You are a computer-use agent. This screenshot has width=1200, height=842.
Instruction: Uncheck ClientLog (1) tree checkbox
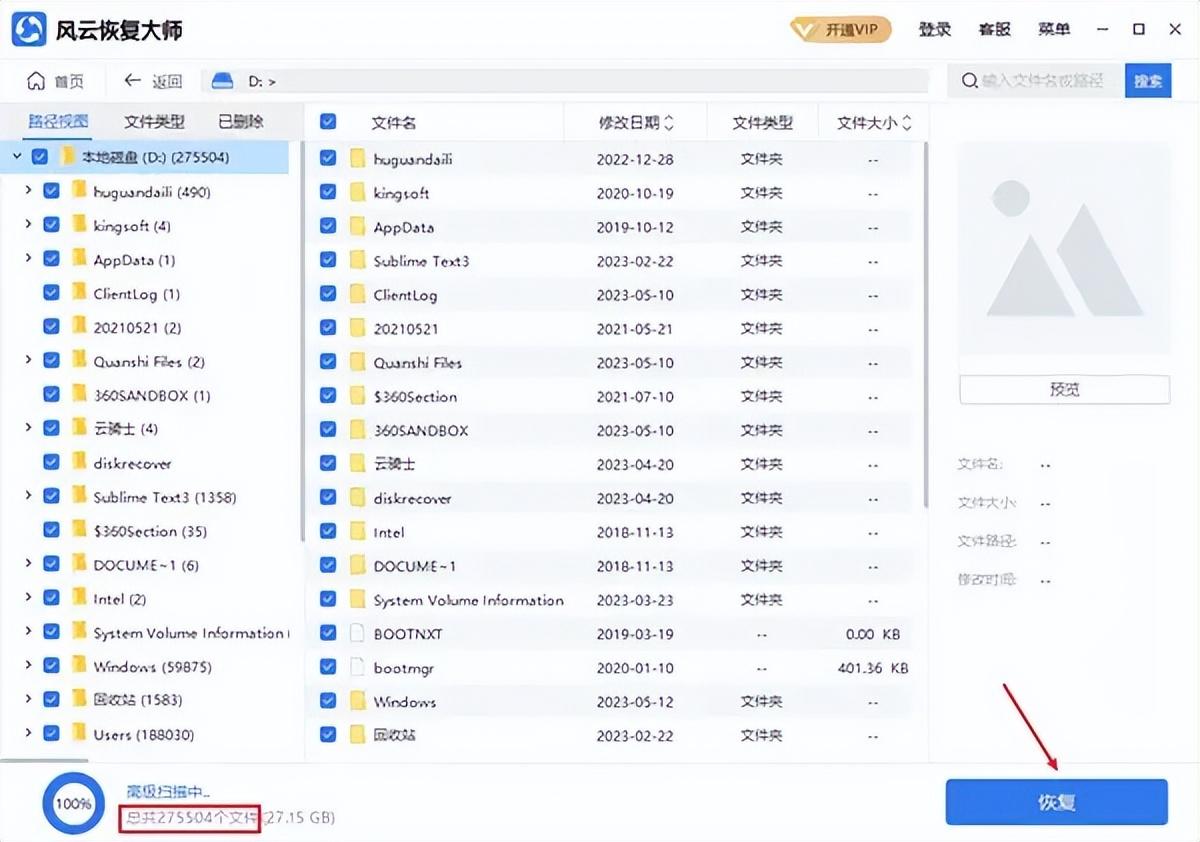[52, 293]
